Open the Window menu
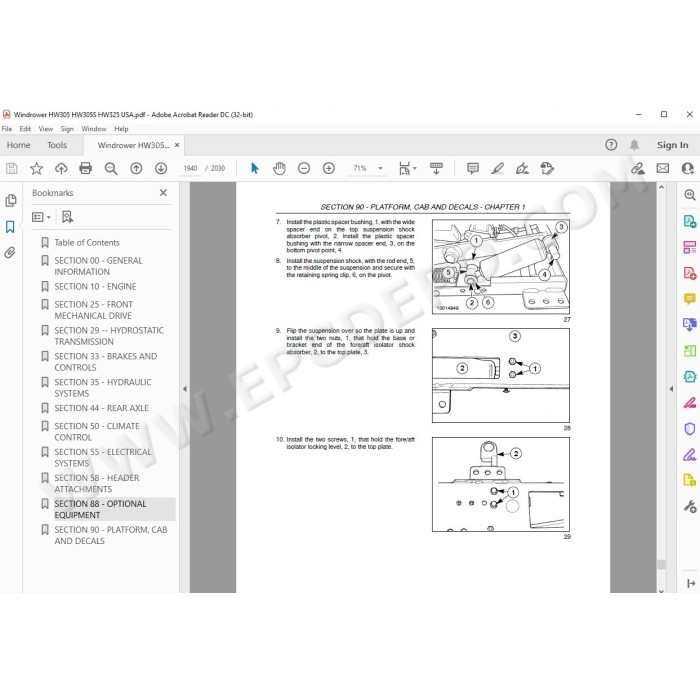Image resolution: width=700 pixels, height=700 pixels. tap(94, 129)
